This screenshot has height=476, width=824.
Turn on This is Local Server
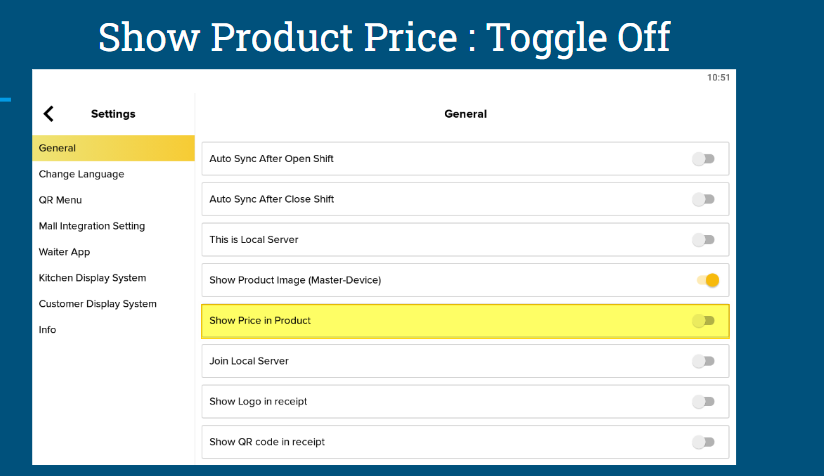click(703, 240)
